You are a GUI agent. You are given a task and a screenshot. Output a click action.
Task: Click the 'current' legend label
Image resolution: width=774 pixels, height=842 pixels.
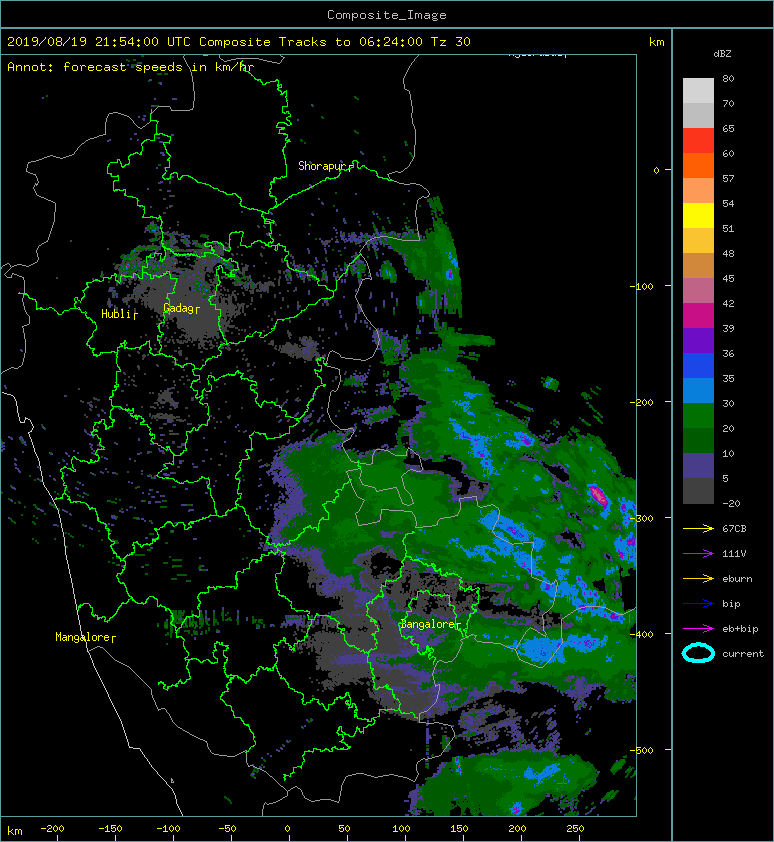743,654
